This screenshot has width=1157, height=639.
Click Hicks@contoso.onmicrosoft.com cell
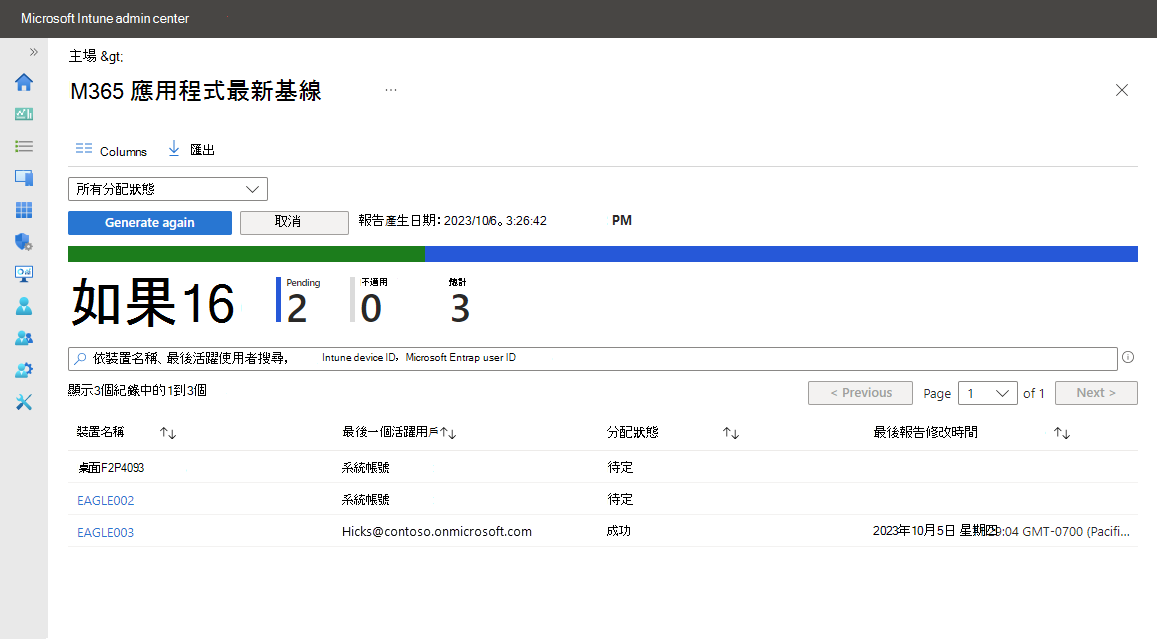click(x=437, y=531)
